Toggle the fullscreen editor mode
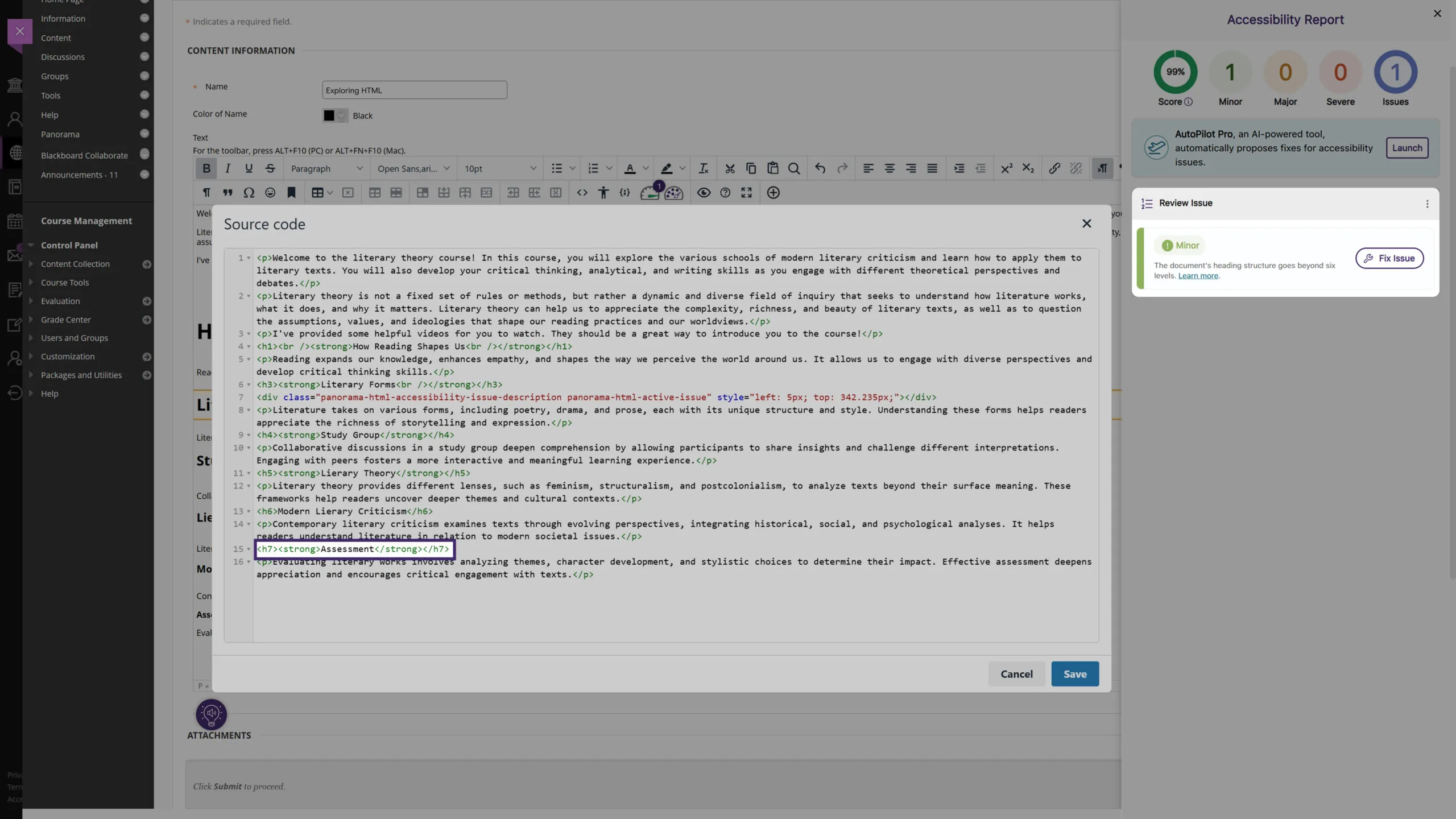1456x819 pixels. pyautogui.click(x=746, y=193)
